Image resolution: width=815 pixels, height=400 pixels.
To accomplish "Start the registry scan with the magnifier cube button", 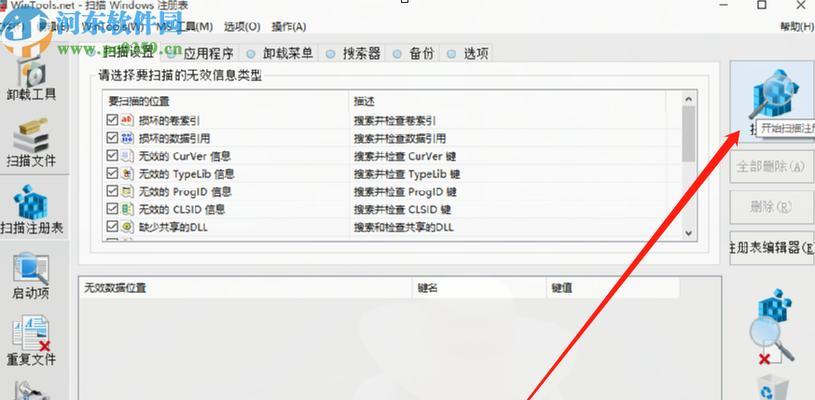I will pyautogui.click(x=772, y=100).
